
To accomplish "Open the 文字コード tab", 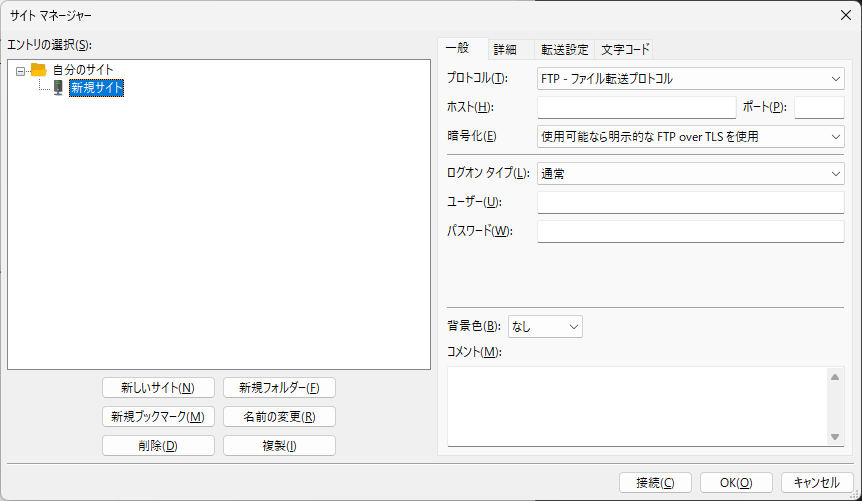I will [x=625, y=49].
